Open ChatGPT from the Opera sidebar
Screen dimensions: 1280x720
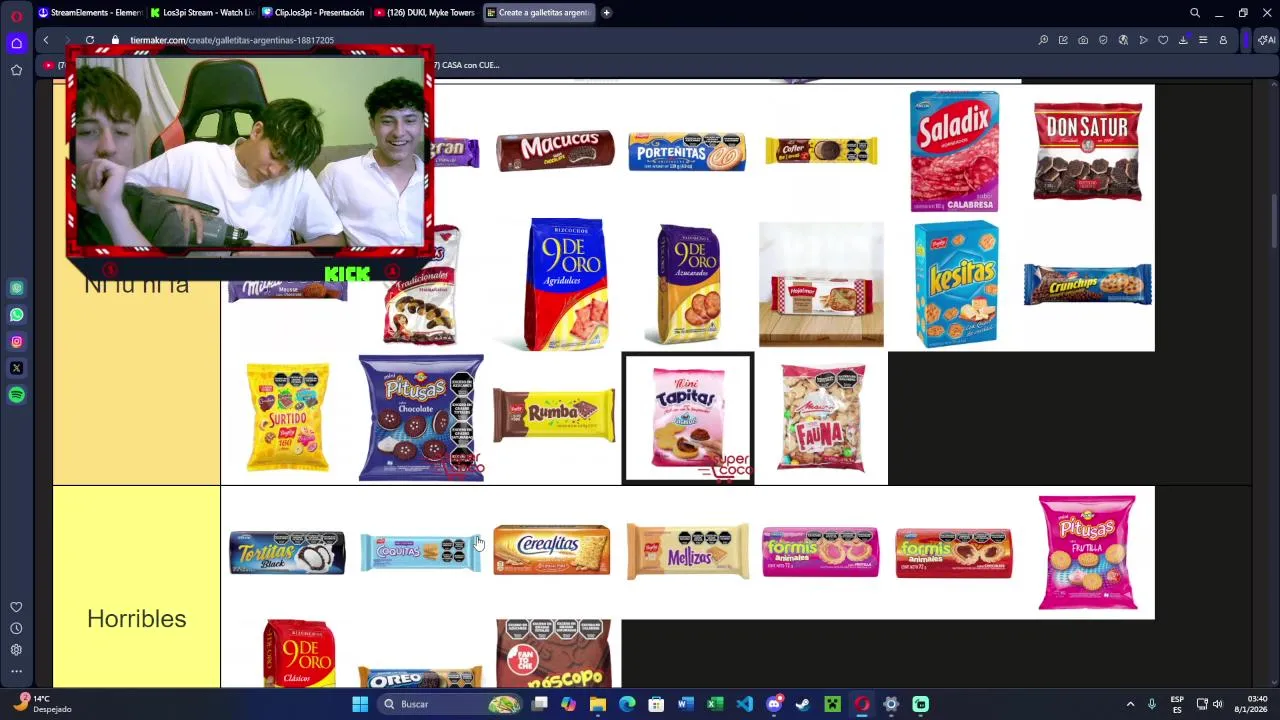[x=16, y=288]
